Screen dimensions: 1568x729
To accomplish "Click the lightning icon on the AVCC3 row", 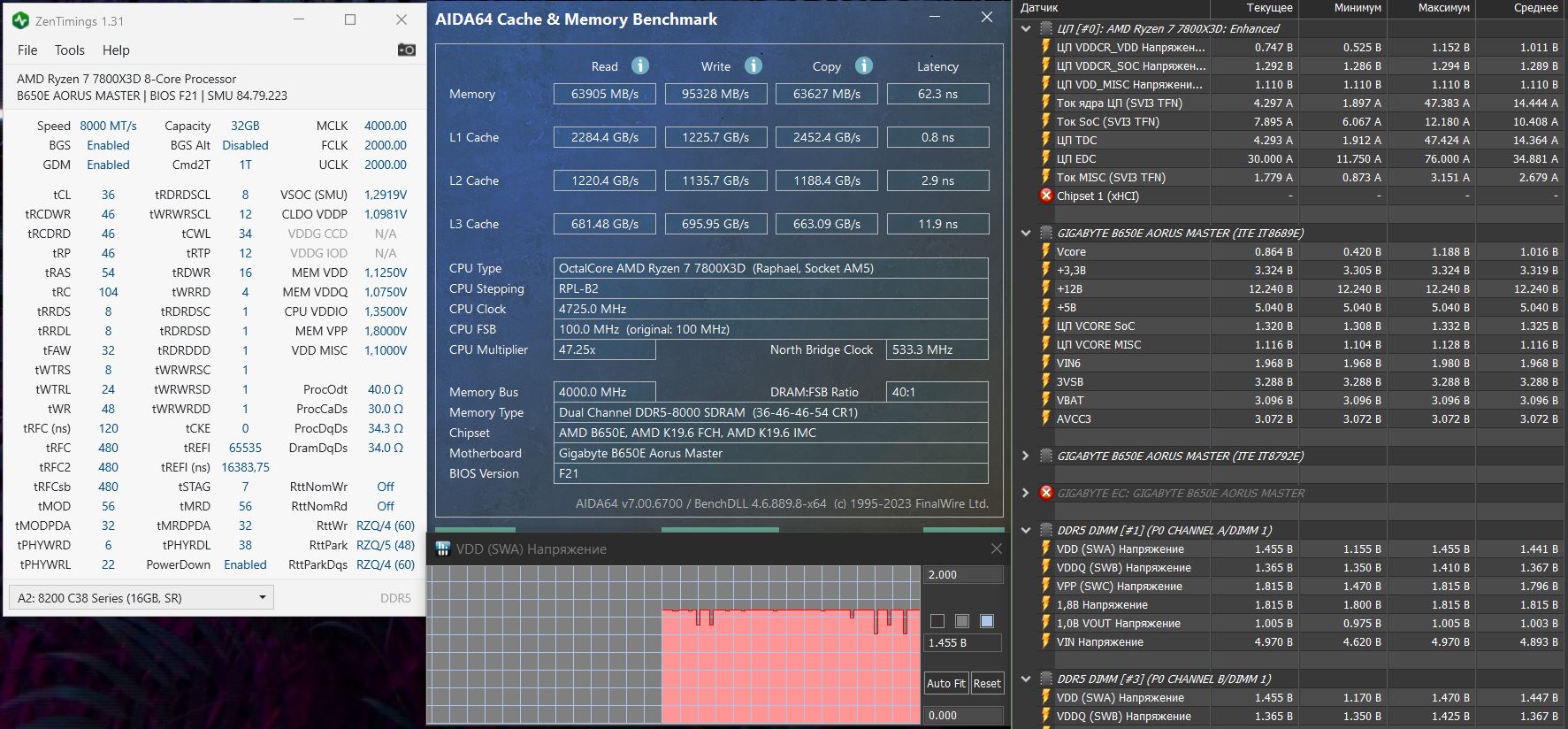I will coord(1046,418).
